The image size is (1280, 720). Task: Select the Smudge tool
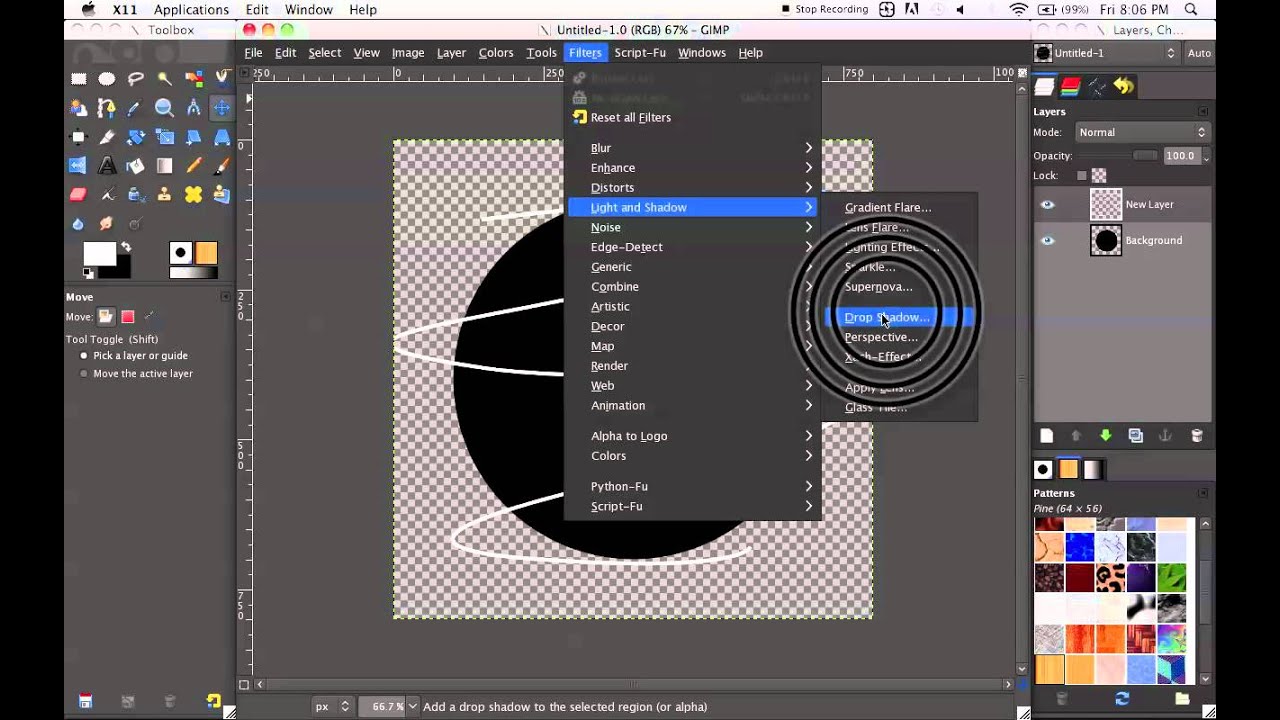pyautogui.click(x=107, y=224)
